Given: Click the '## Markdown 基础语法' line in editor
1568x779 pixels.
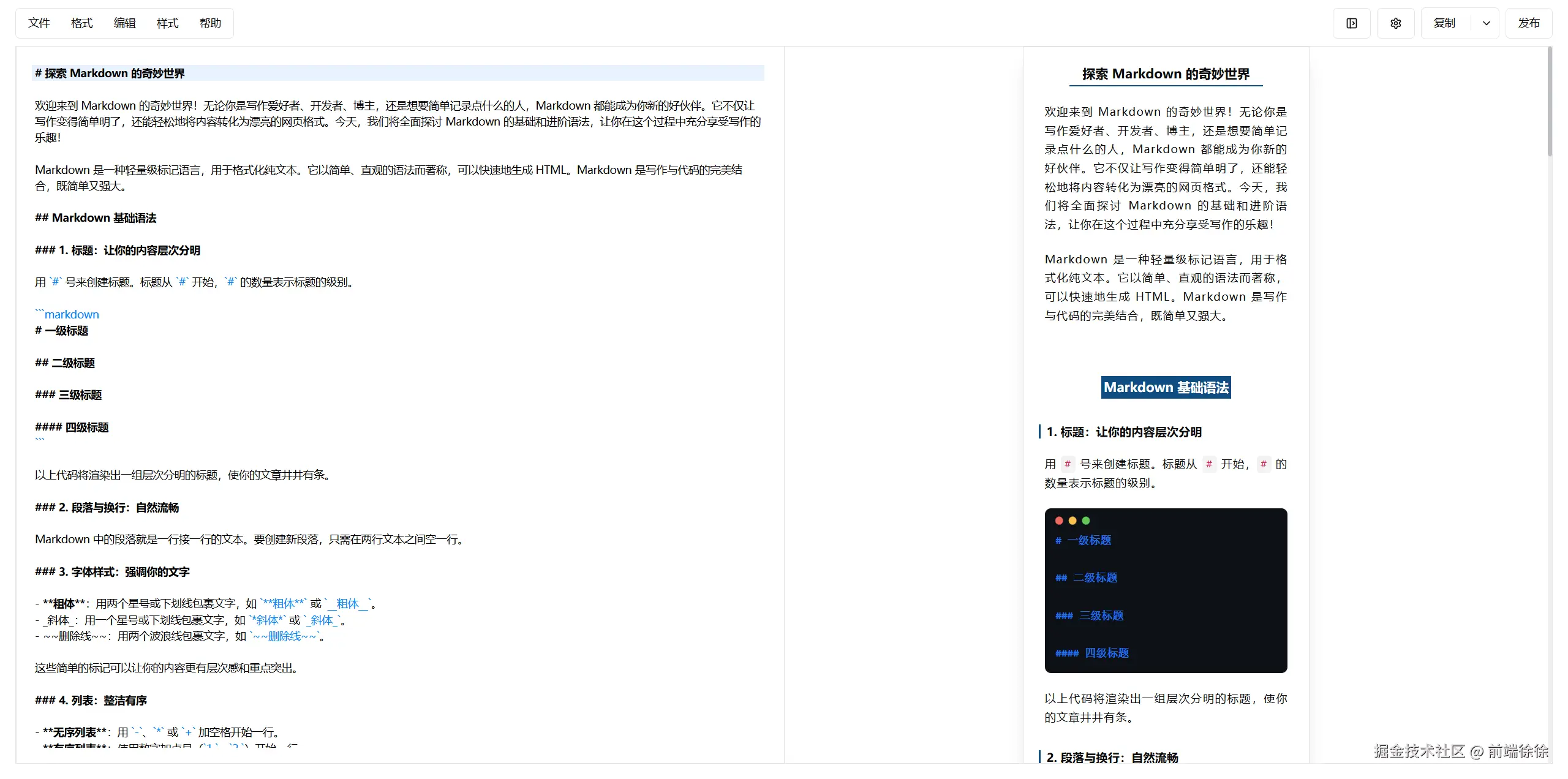Looking at the screenshot, I should pyautogui.click(x=96, y=218).
